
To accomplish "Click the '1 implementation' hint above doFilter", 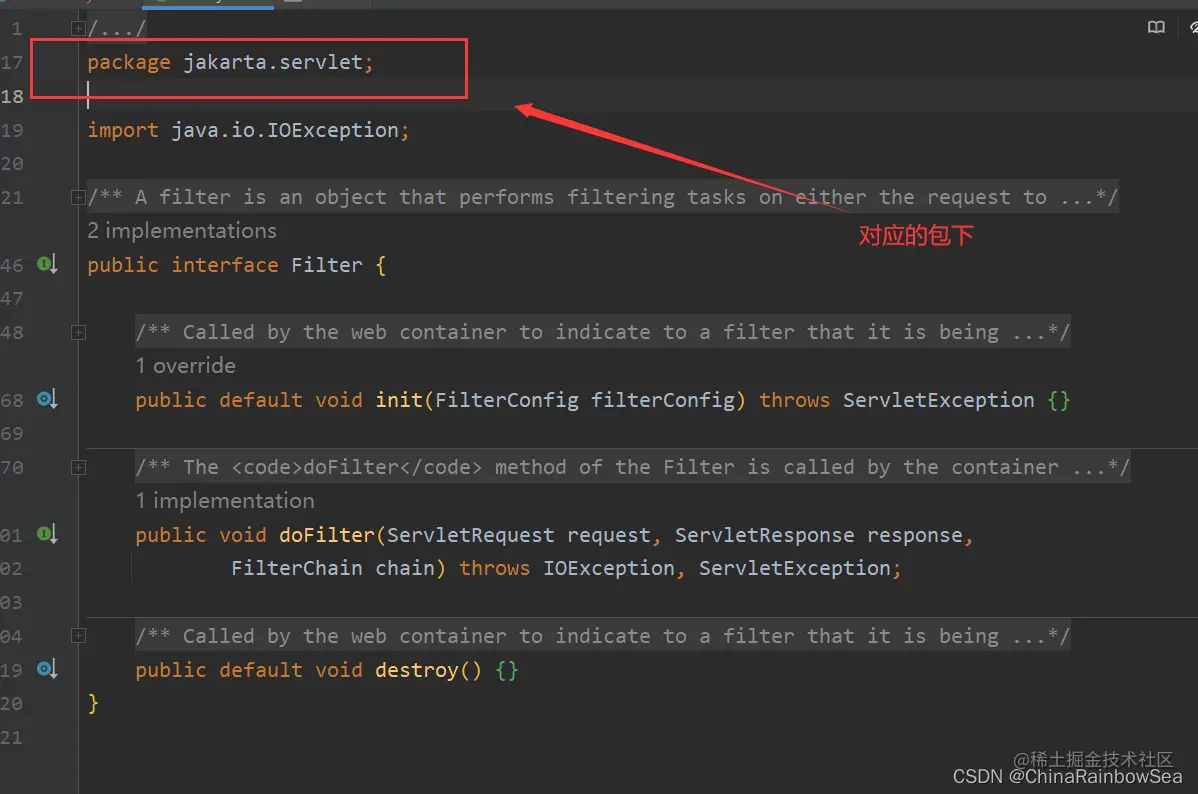I will coord(225,501).
